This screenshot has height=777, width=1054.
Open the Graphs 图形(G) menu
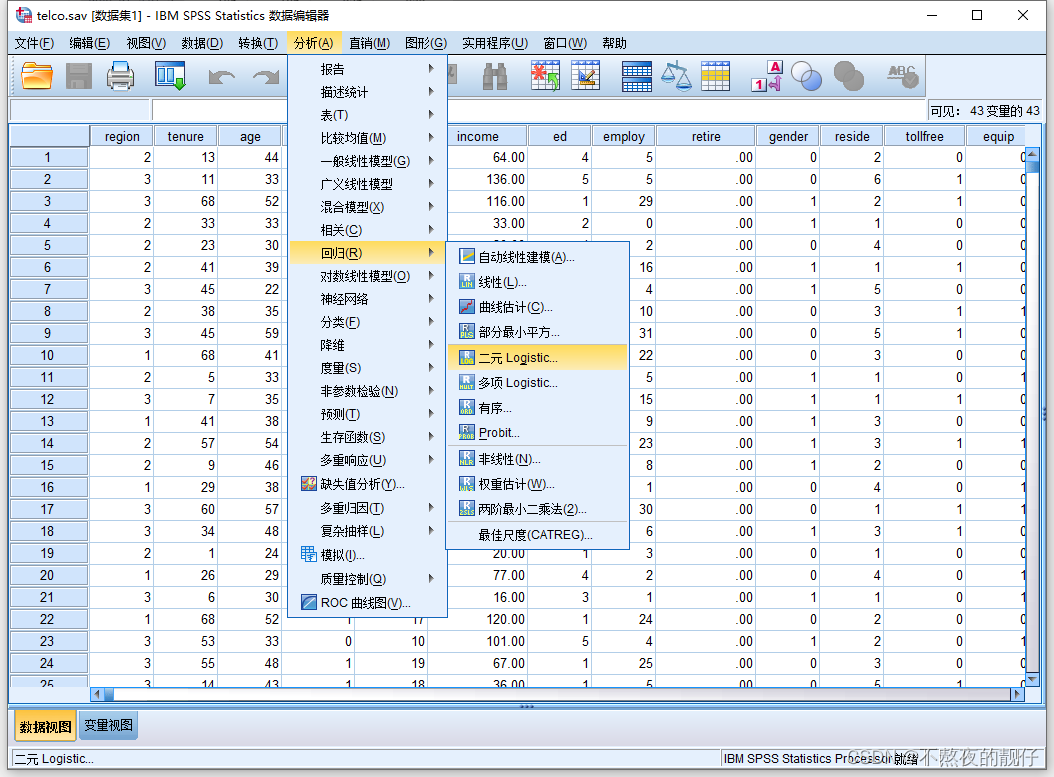pos(425,43)
